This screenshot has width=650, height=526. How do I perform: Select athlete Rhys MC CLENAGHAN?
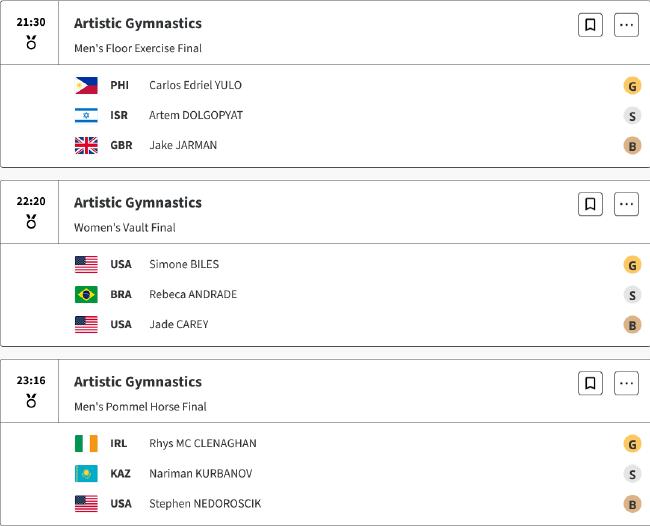203,444
